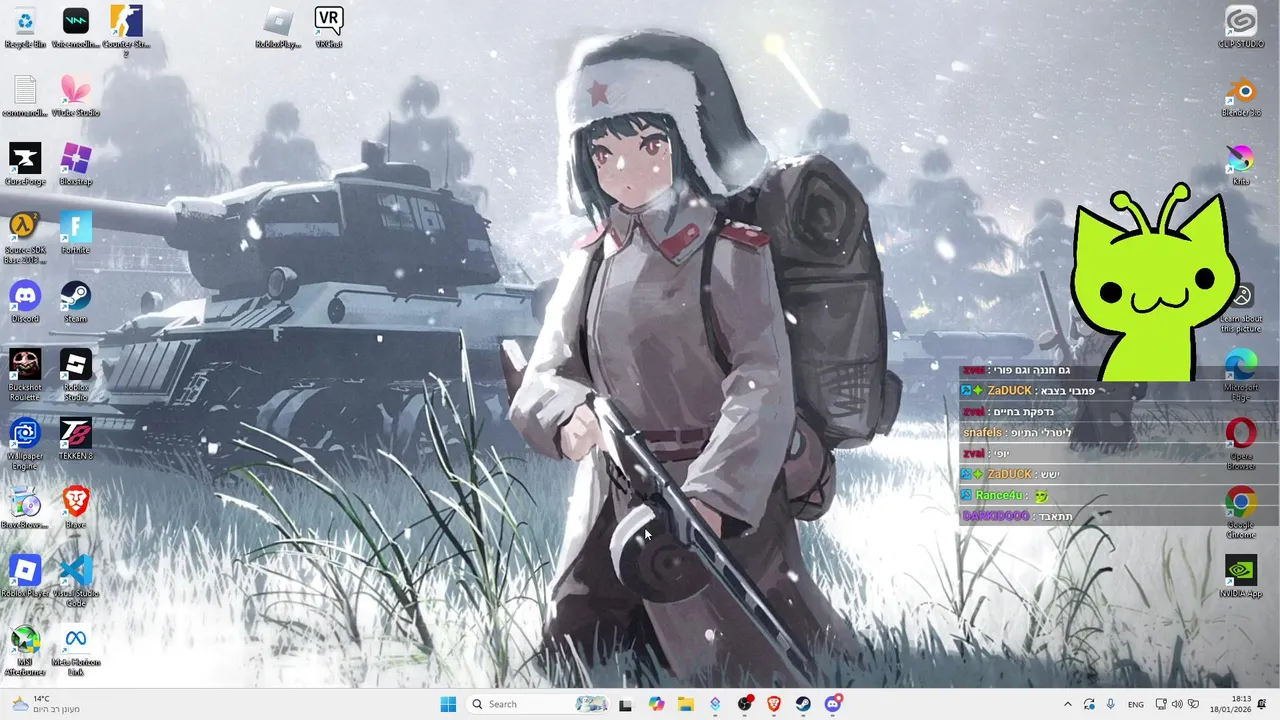This screenshot has width=1280, height=720.
Task: Open Brave browser desktop shortcut
Action: (76, 508)
